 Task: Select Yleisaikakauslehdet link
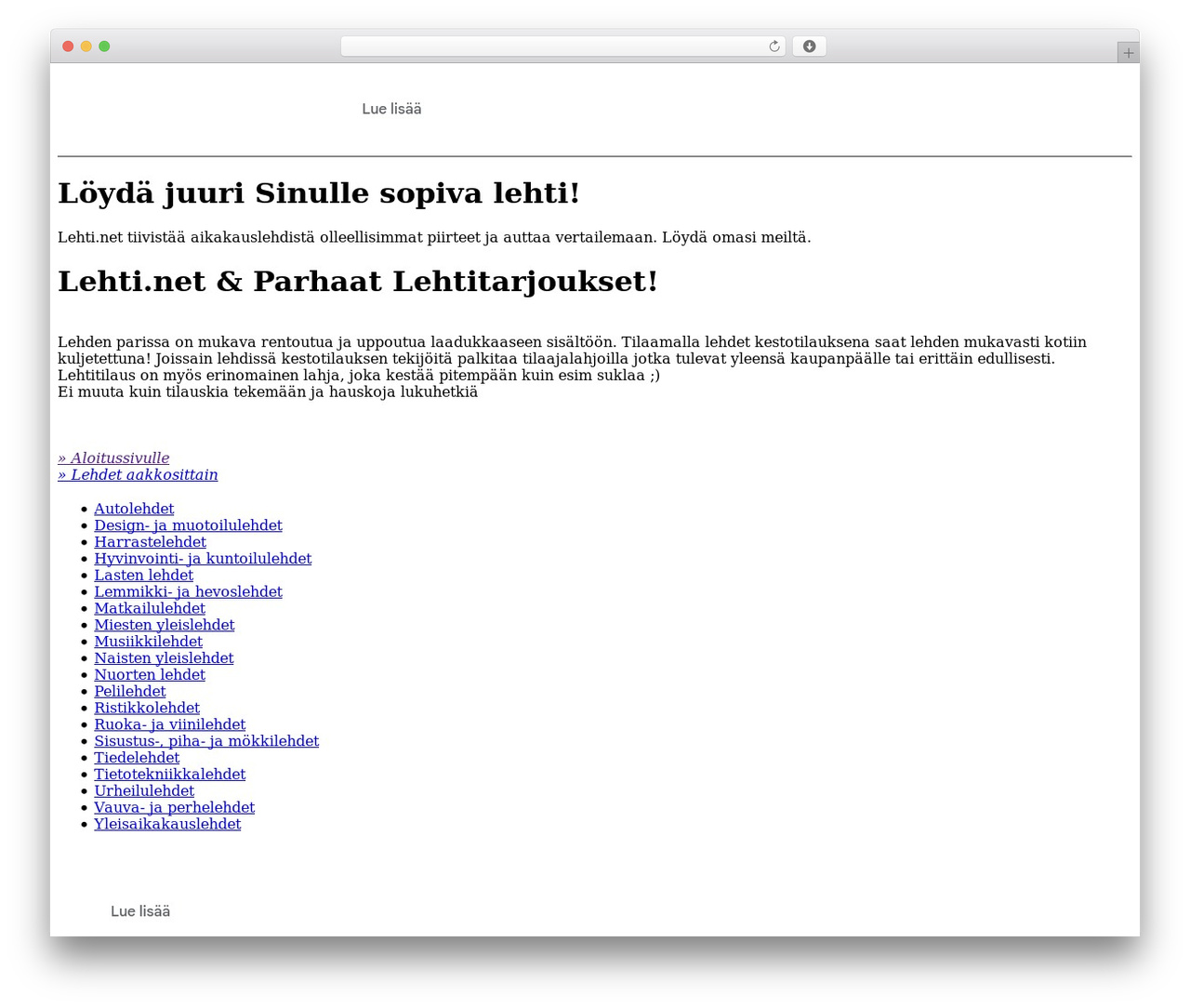click(167, 824)
